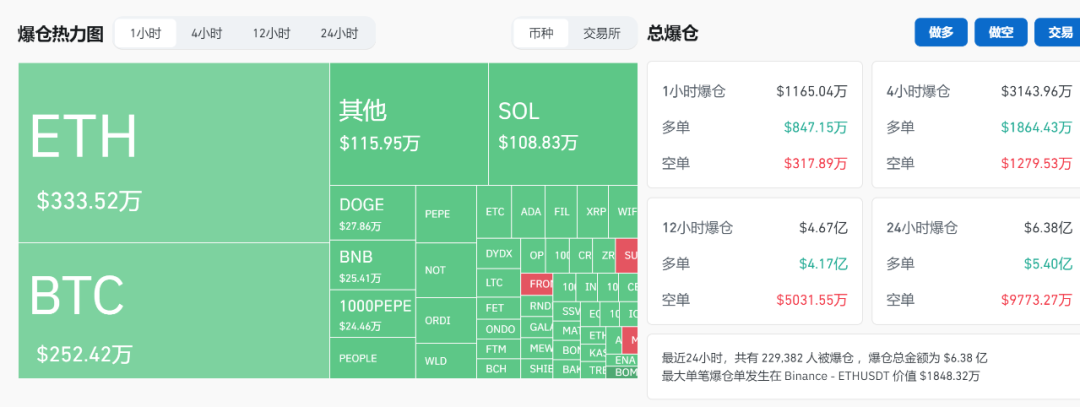
Task: Select the 1小时 time range tab
Action: (x=145, y=33)
